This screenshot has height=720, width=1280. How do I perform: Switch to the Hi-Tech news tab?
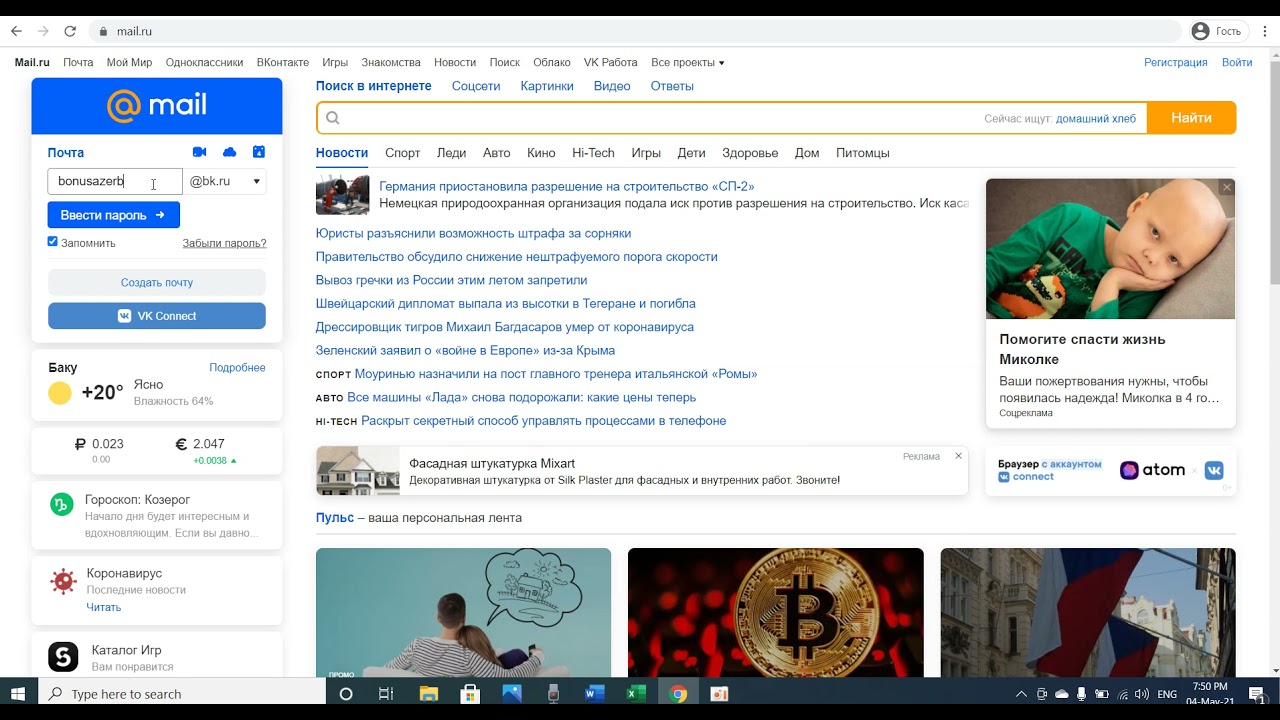coord(593,153)
